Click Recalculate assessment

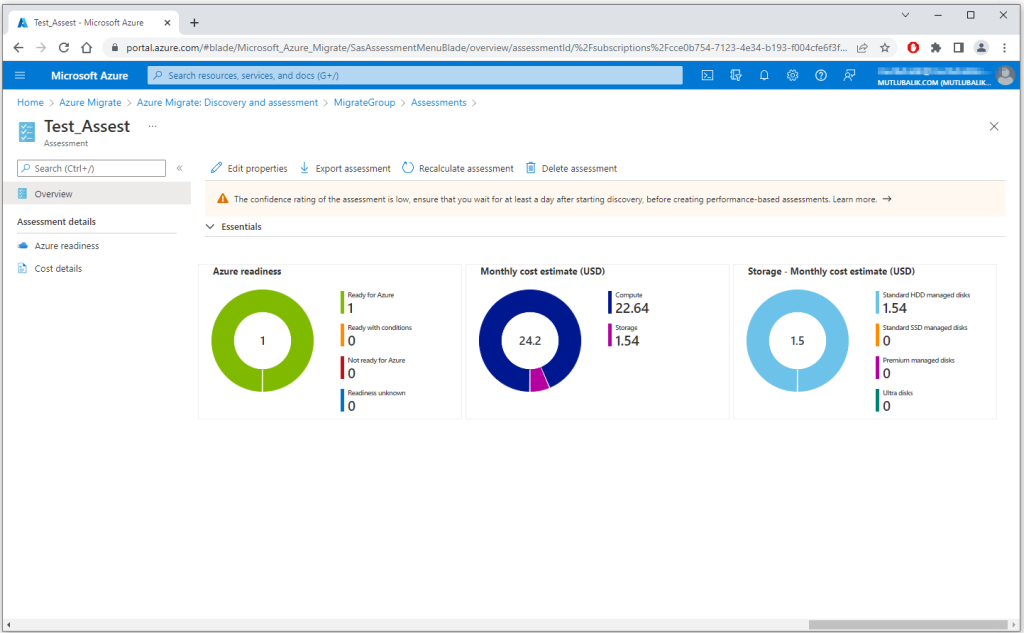coord(458,169)
